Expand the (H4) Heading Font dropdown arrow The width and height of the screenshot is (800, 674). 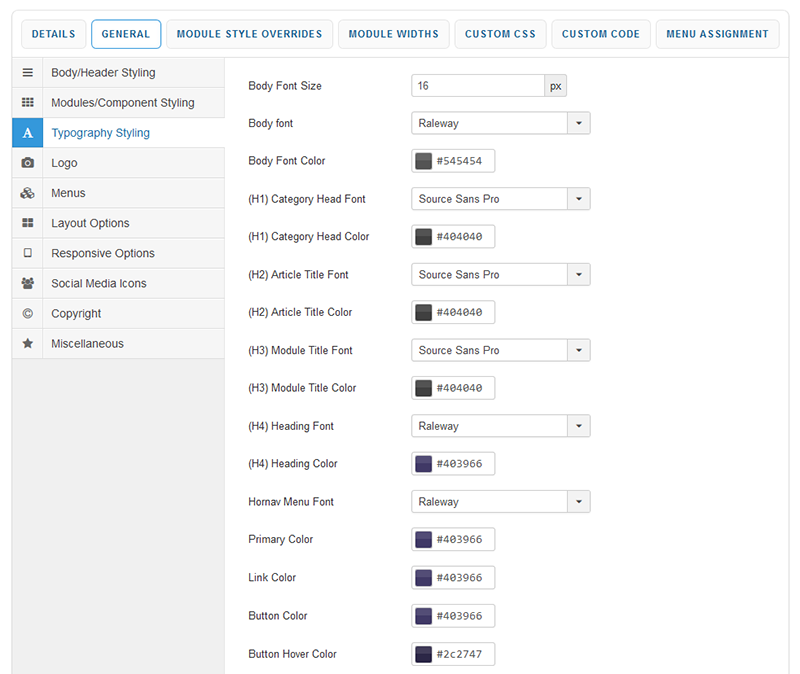(578, 426)
